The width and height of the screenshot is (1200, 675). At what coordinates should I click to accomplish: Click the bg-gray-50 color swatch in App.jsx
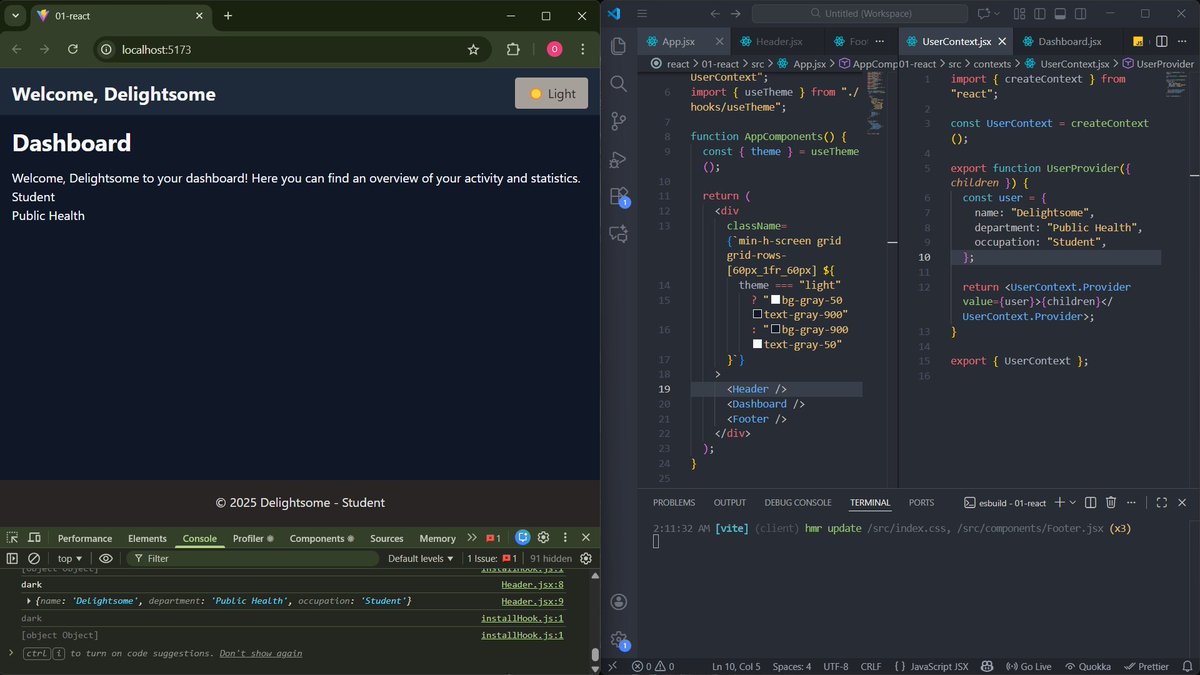tap(775, 300)
